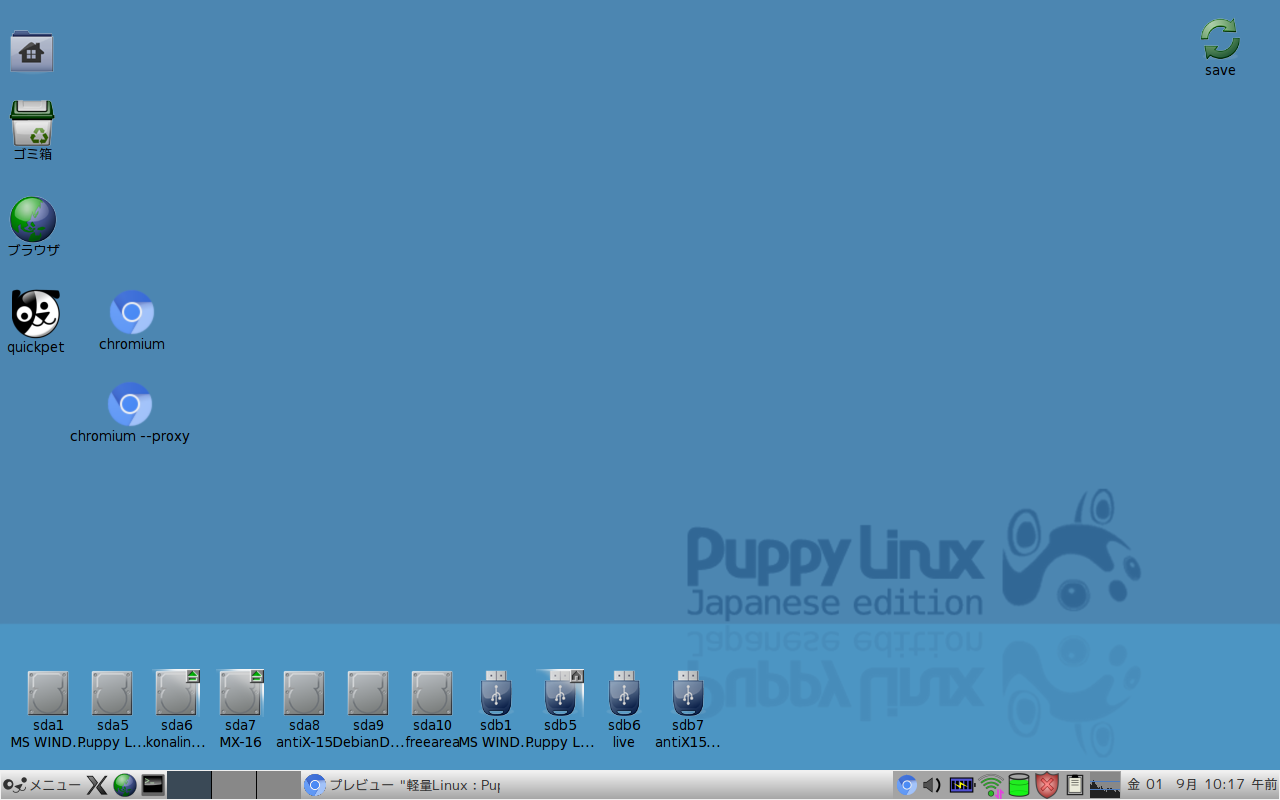The height and width of the screenshot is (800, 1280).
Task: Click the Chromium tray icon
Action: 907,785
